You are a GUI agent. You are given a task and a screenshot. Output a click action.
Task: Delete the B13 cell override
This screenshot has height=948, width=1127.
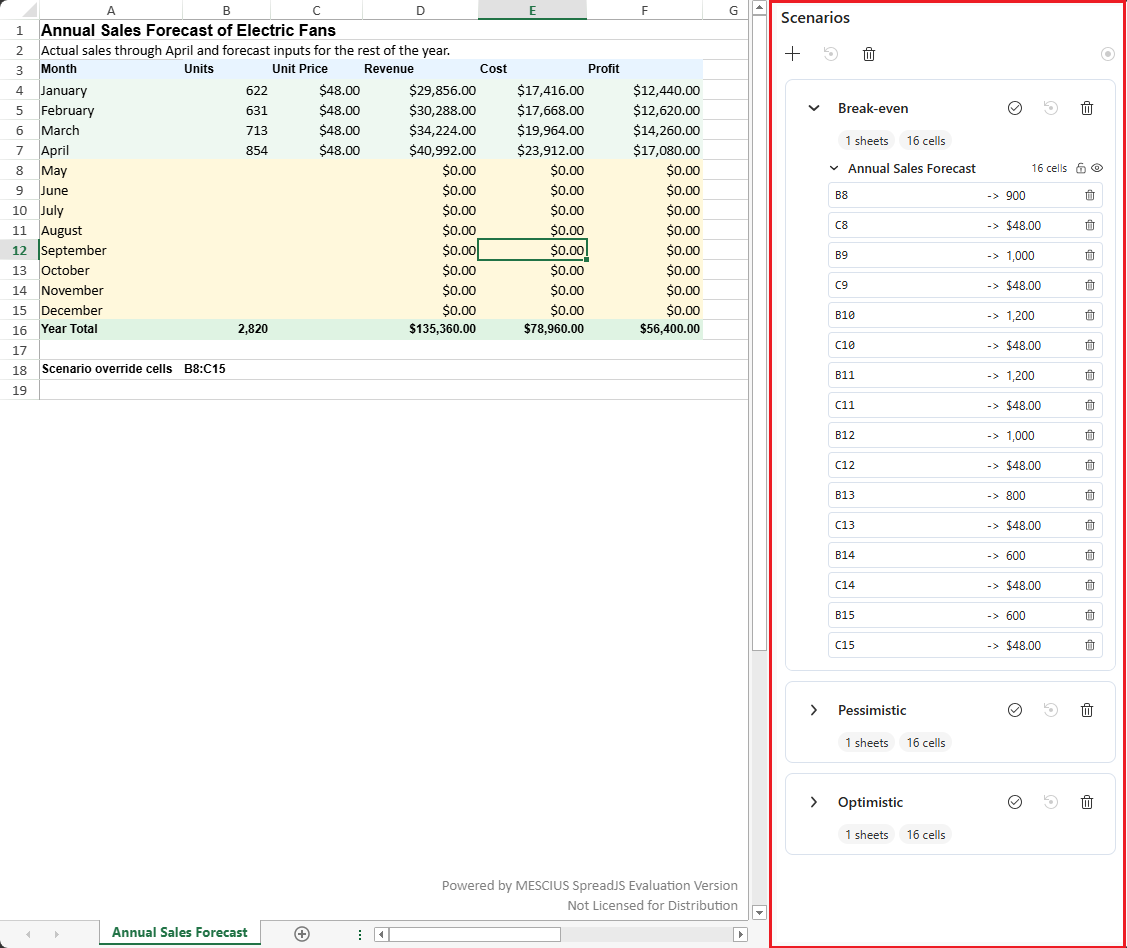(1090, 495)
